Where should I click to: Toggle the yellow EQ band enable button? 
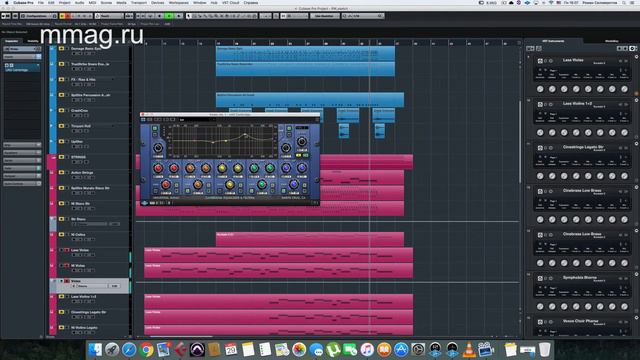pyautogui.click(x=220, y=191)
